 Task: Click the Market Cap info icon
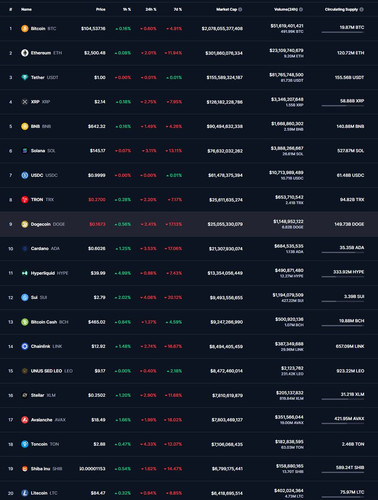(240, 9)
